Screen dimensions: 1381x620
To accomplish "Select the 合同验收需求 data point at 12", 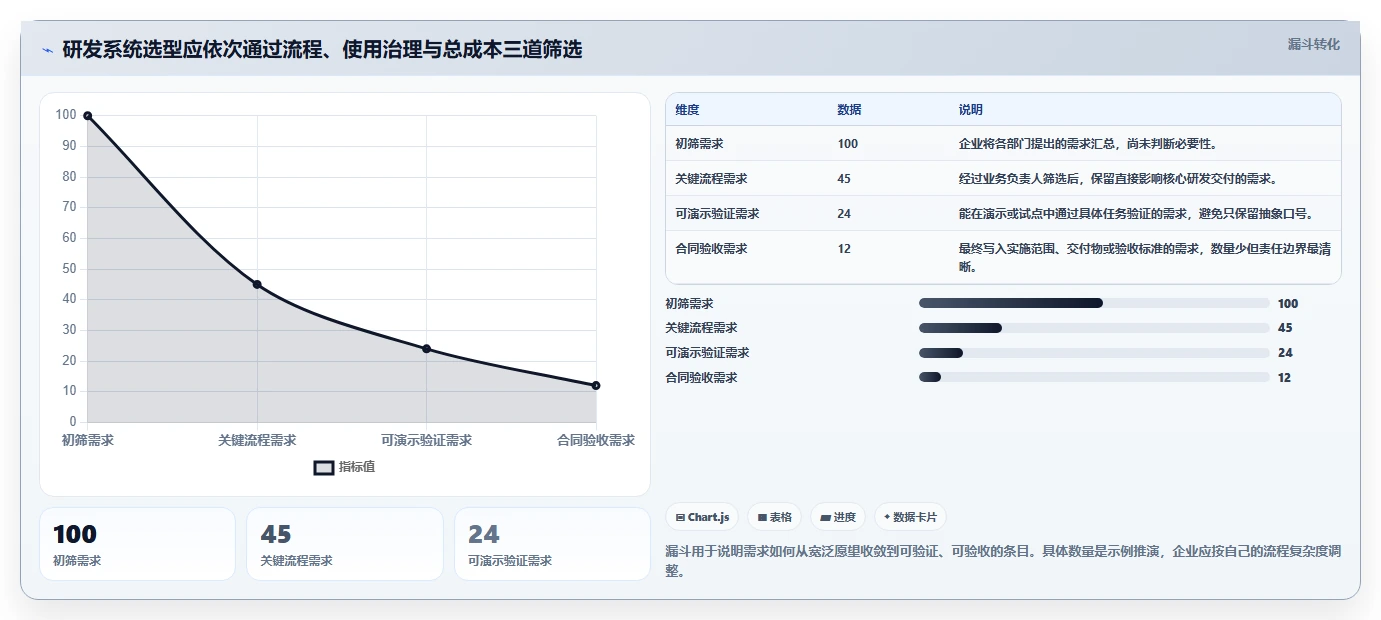I will click(596, 385).
